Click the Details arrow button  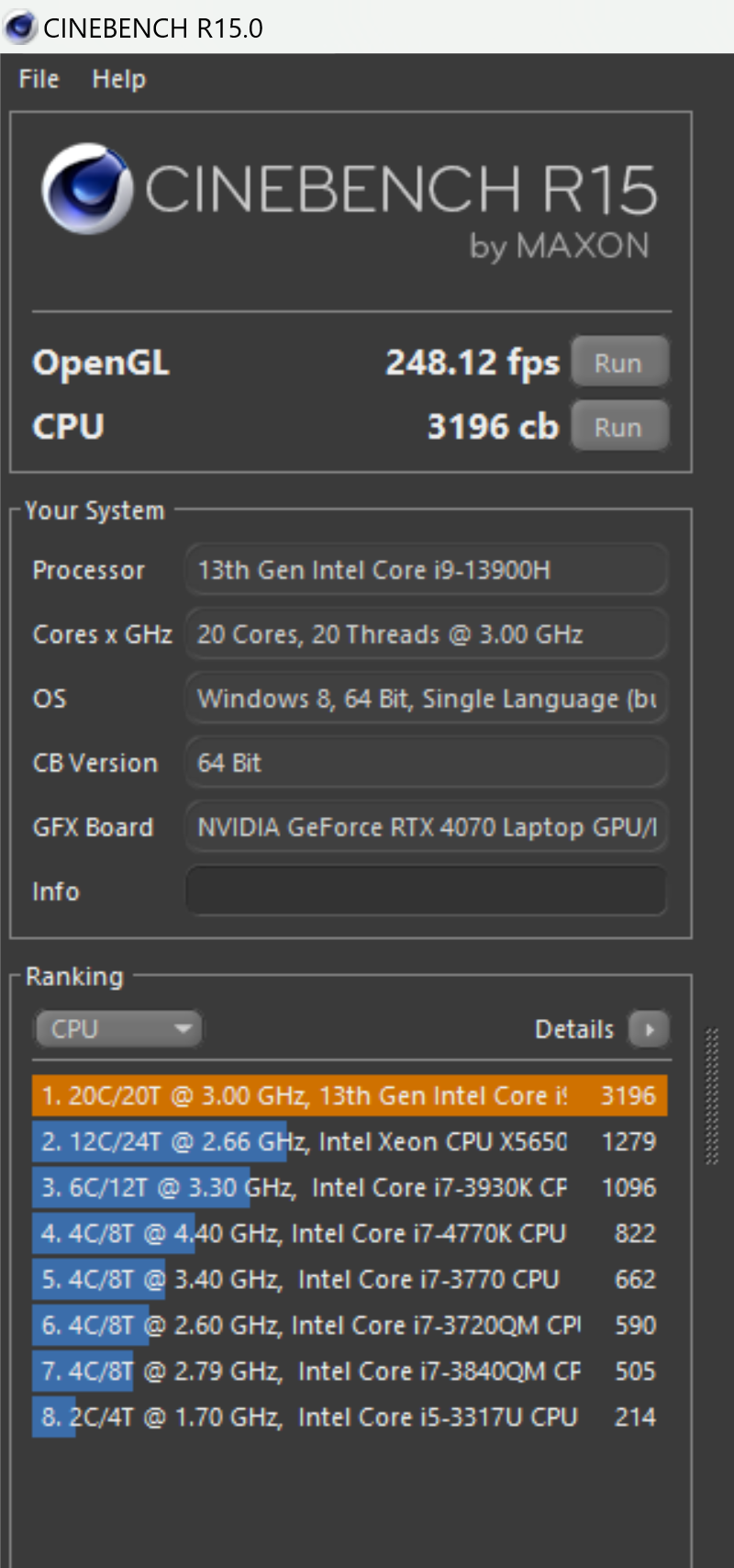tap(649, 1029)
